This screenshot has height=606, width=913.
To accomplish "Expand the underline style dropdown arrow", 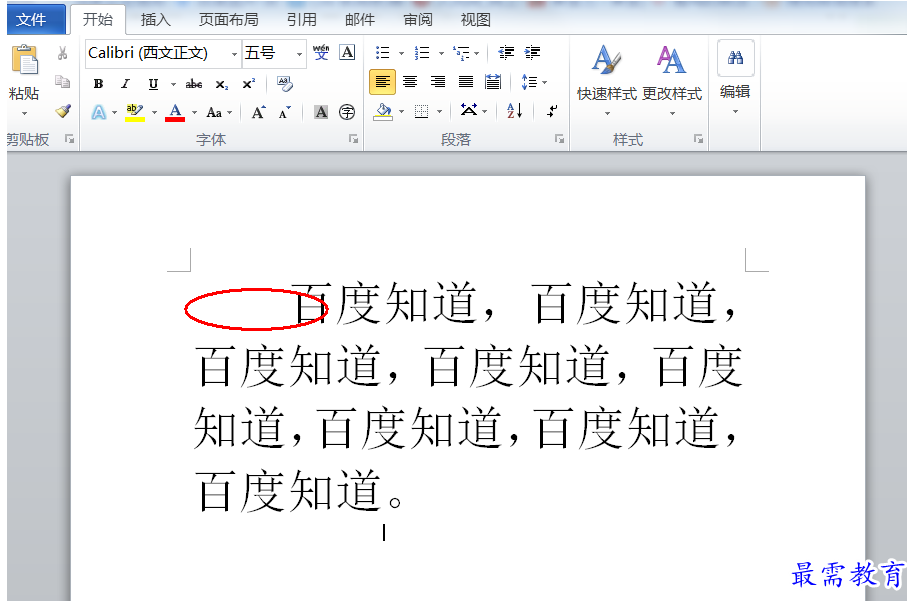I will click(173, 85).
